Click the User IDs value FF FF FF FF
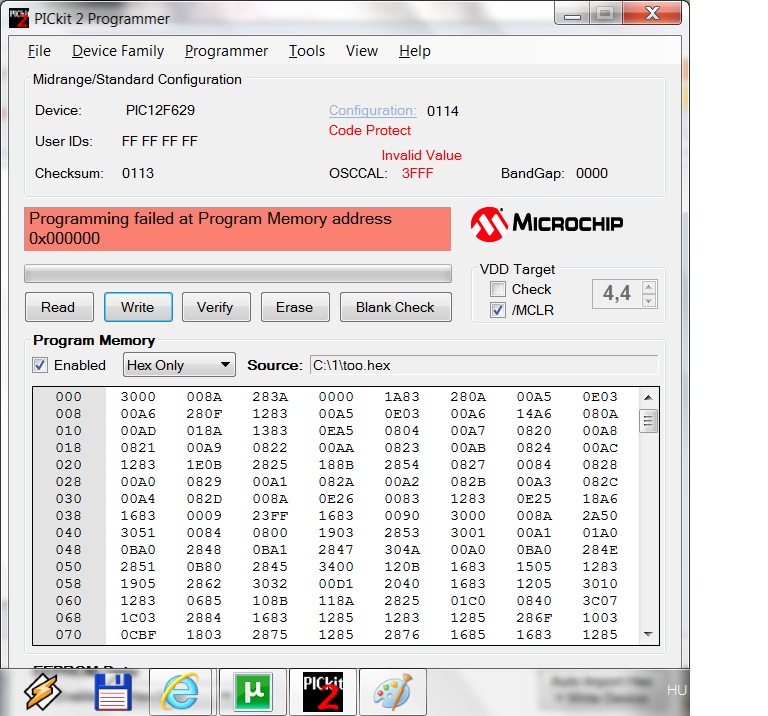 (x=160, y=142)
